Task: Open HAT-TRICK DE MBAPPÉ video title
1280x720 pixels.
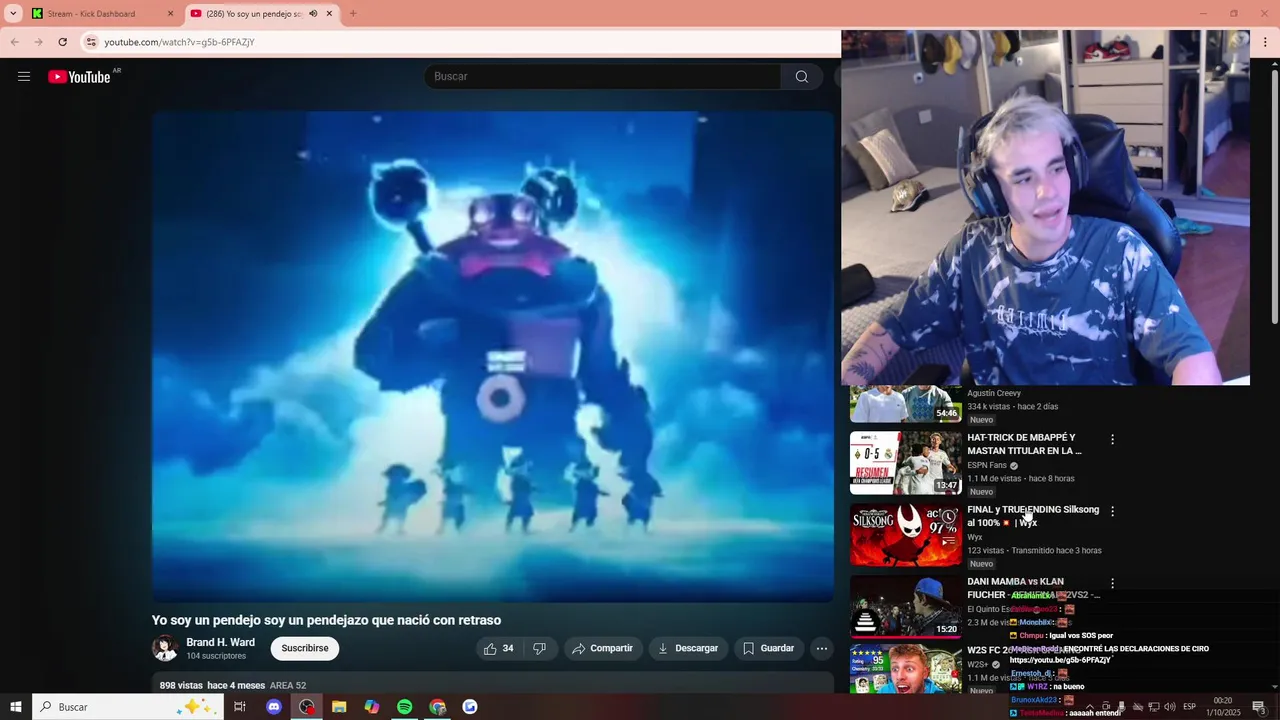Action: 1024,444
